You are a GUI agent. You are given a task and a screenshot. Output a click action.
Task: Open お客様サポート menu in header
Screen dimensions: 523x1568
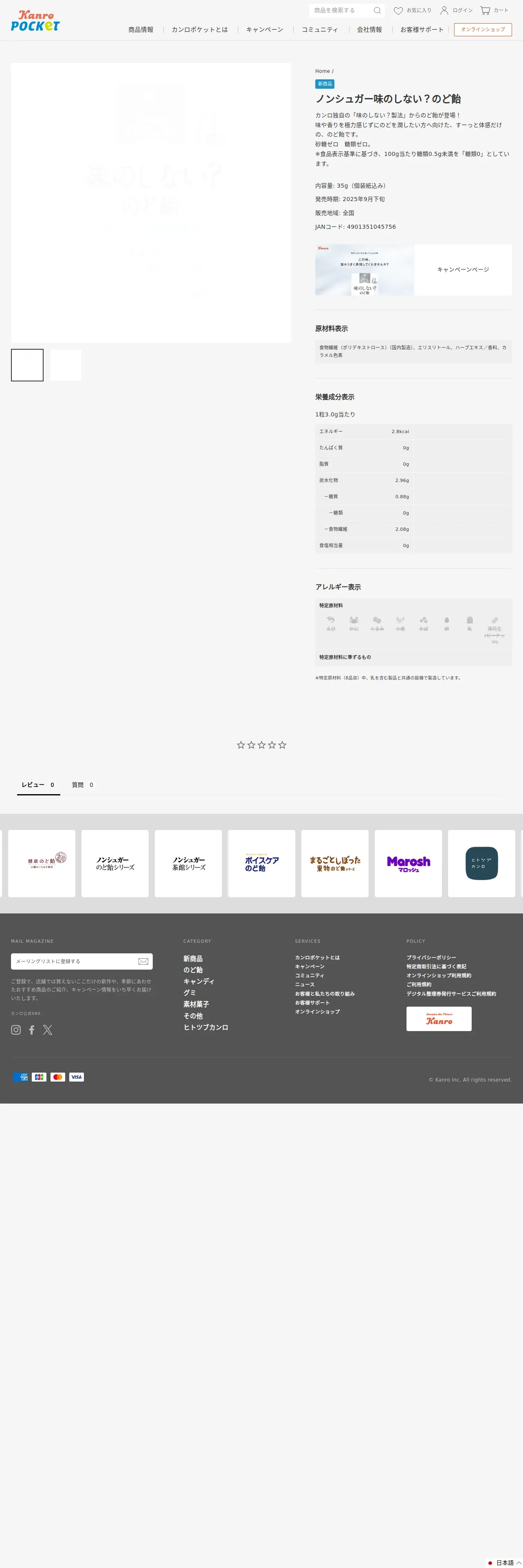coord(422,30)
